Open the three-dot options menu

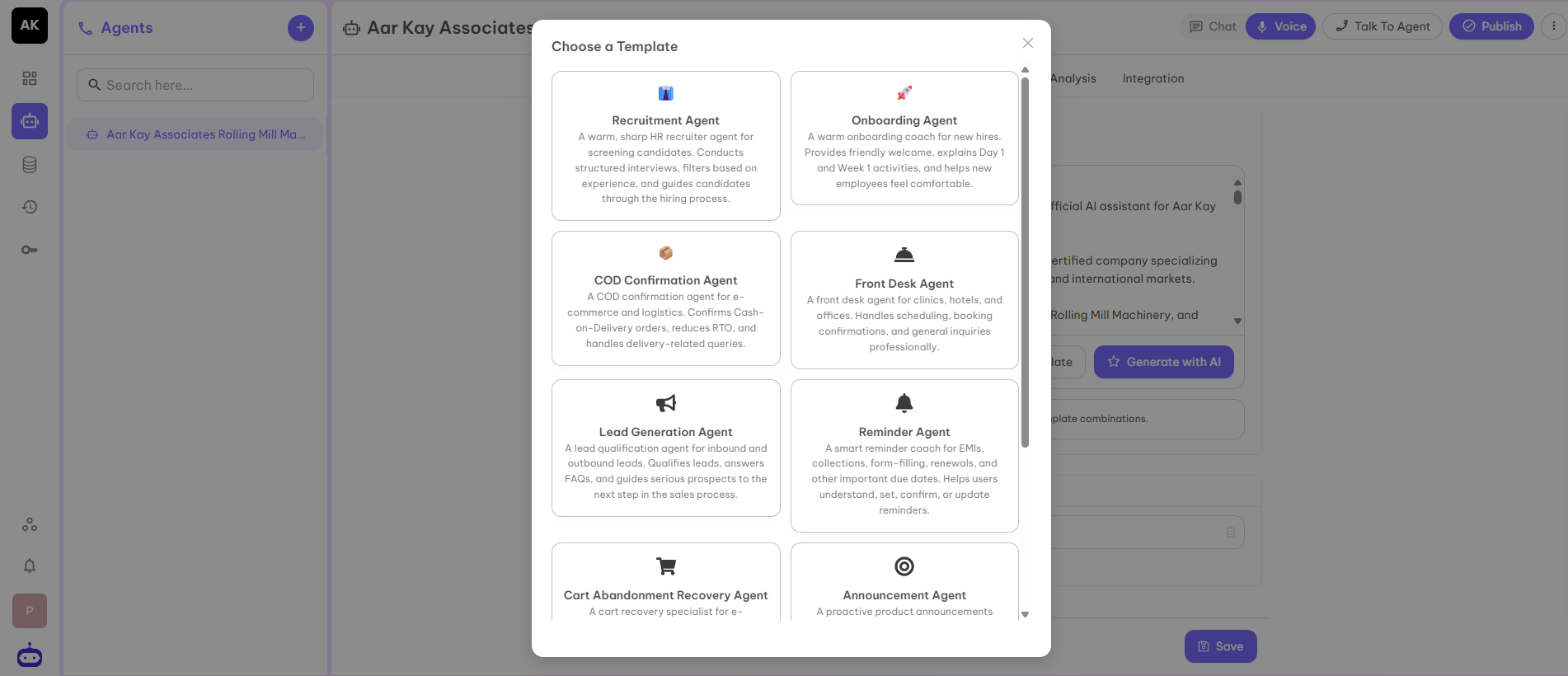coord(1556,26)
